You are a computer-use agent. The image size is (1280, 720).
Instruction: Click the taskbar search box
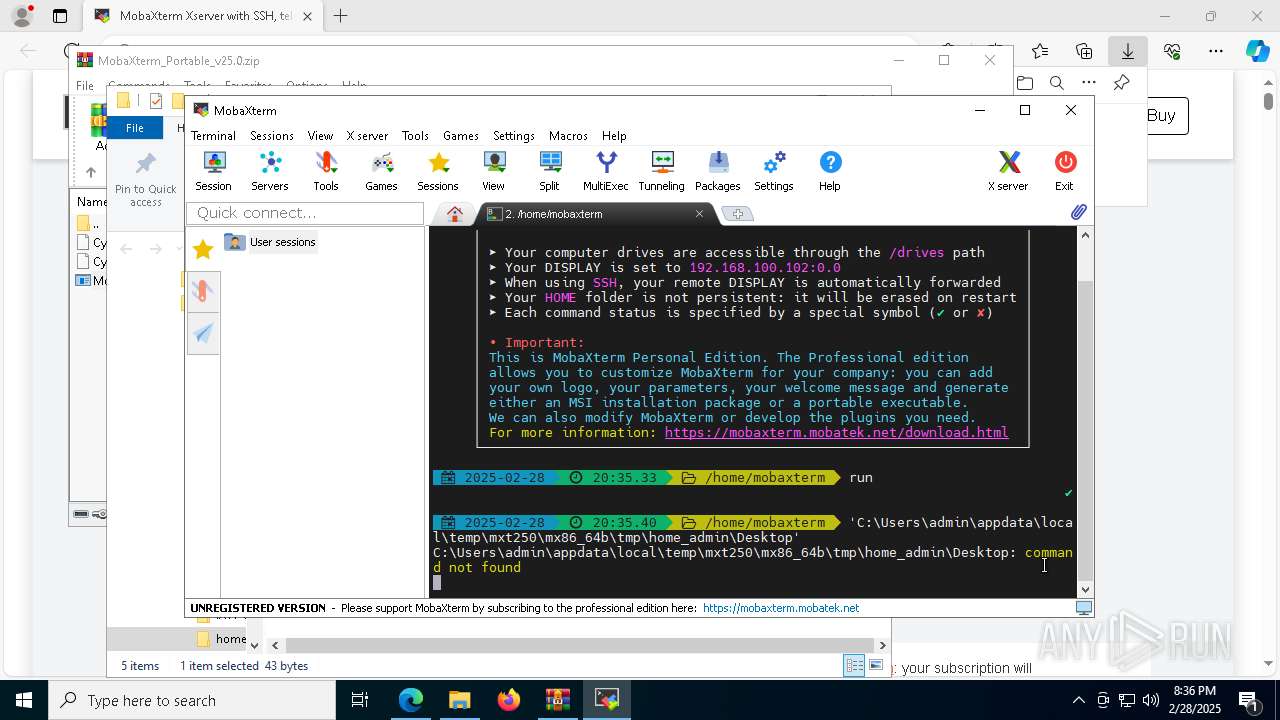(192, 700)
